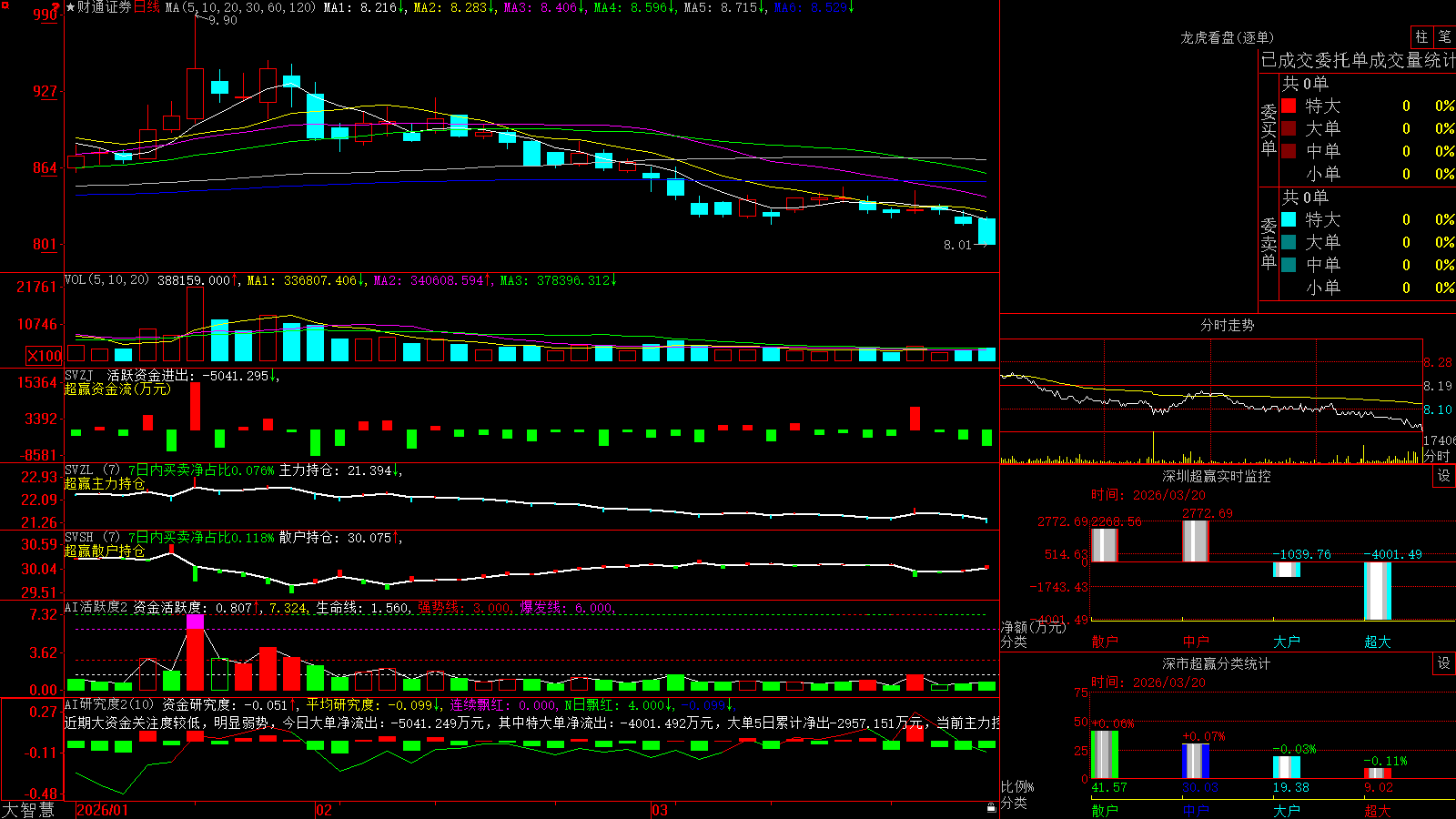Click teal 大单 swatch in 委卖单
The image size is (1456, 819).
point(1289,242)
